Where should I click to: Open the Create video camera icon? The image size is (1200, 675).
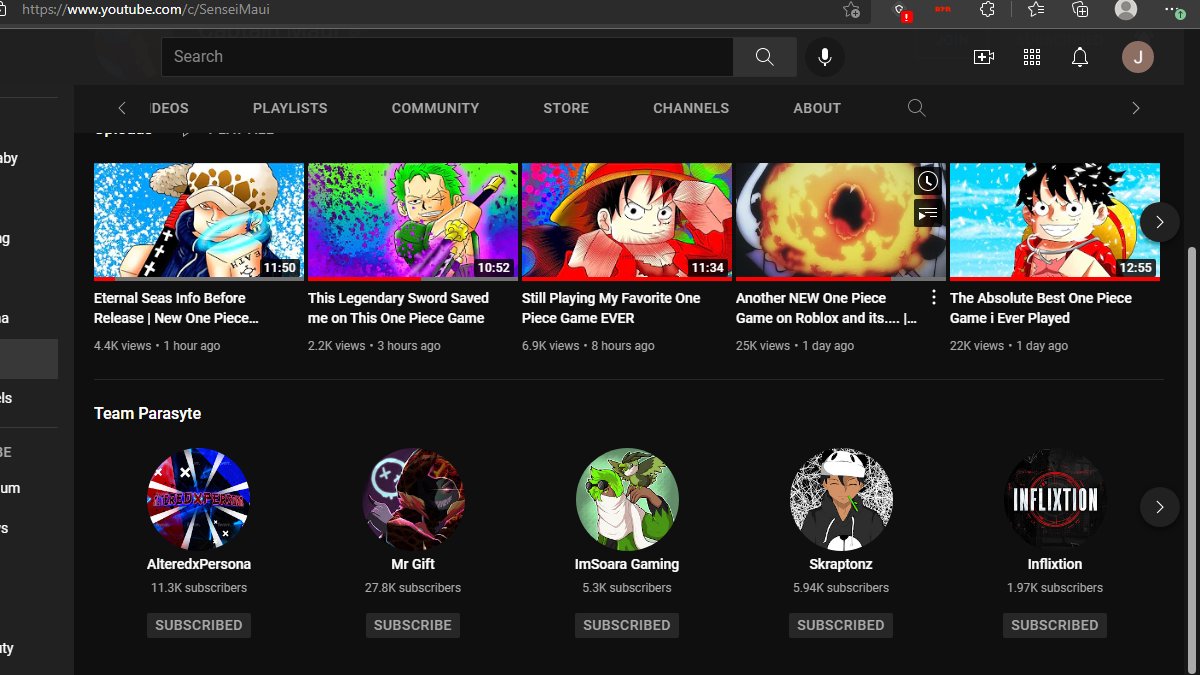[984, 57]
